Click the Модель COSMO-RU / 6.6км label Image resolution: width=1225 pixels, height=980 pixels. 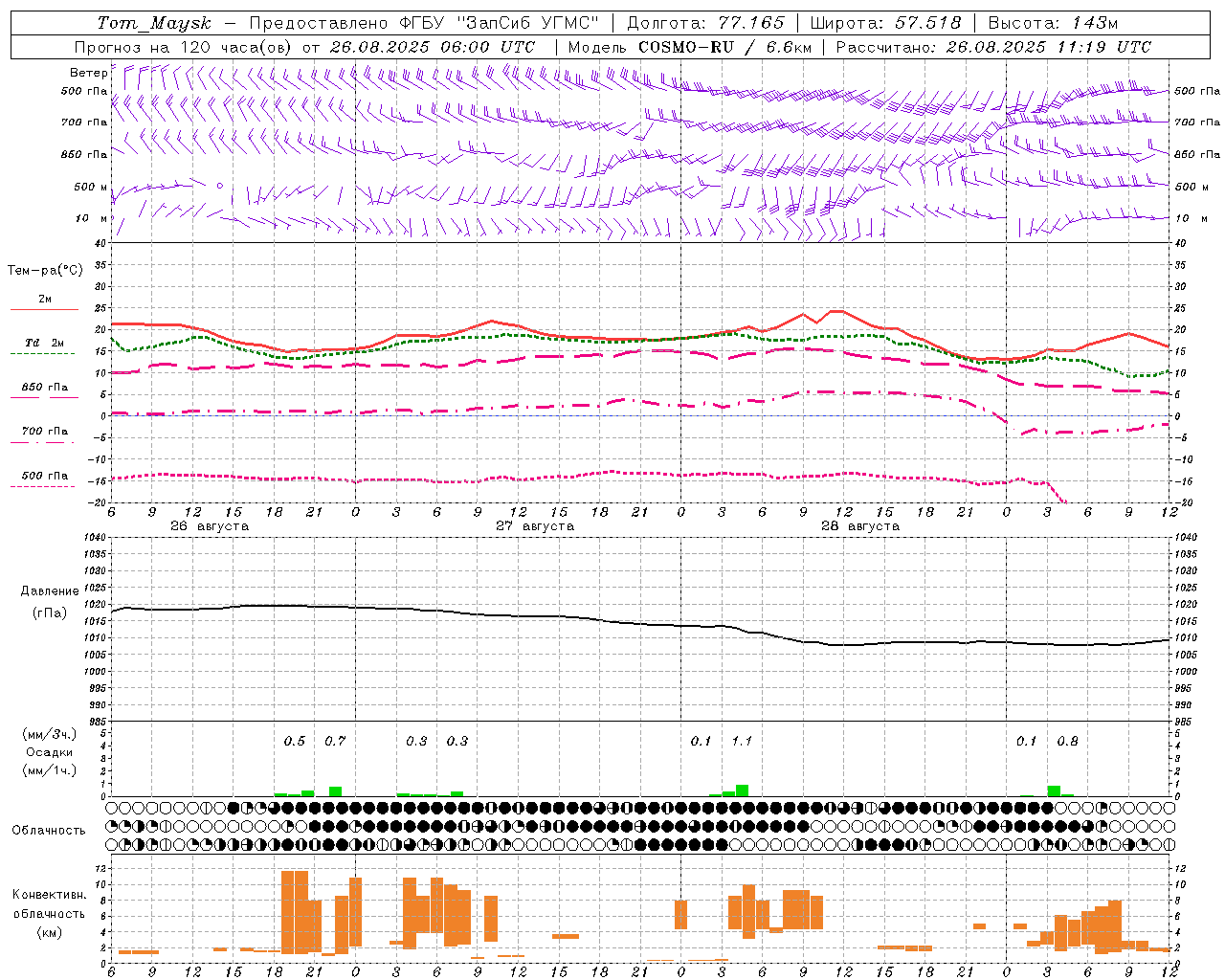click(x=690, y=47)
